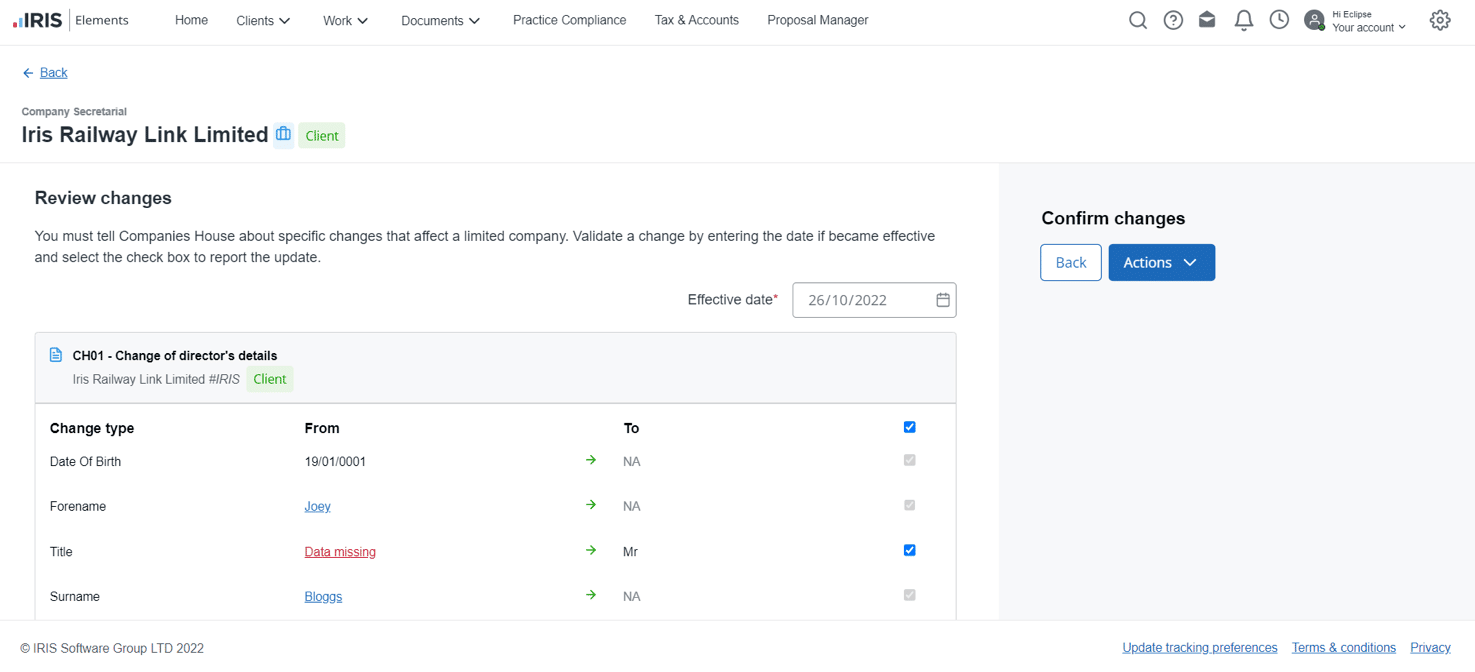Open the messages envelope icon
The height and width of the screenshot is (672, 1475).
point(1207,20)
